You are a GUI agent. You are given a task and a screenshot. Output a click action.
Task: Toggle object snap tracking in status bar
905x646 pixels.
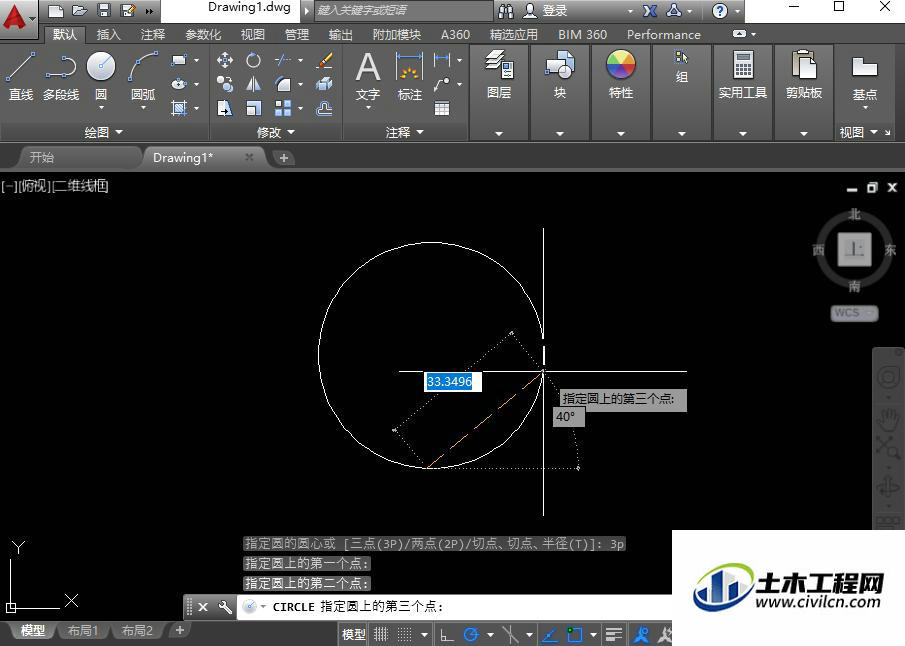click(549, 634)
